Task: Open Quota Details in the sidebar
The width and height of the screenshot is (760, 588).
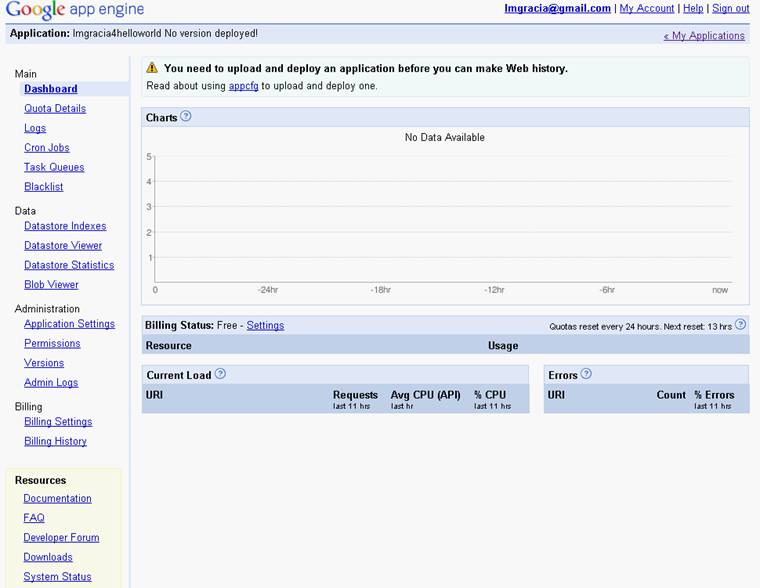Action: click(x=55, y=108)
